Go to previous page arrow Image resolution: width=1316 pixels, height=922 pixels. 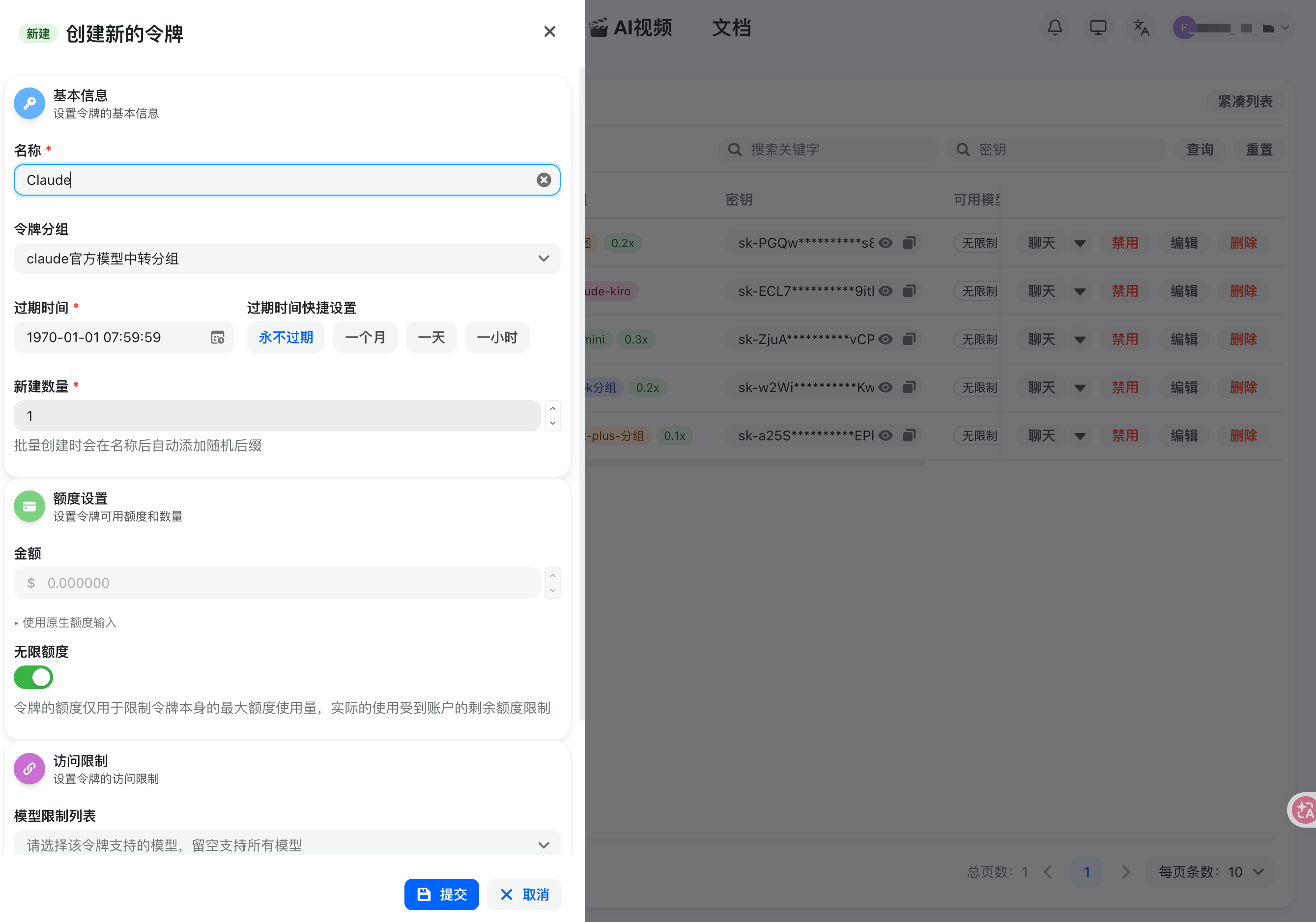coord(1048,872)
